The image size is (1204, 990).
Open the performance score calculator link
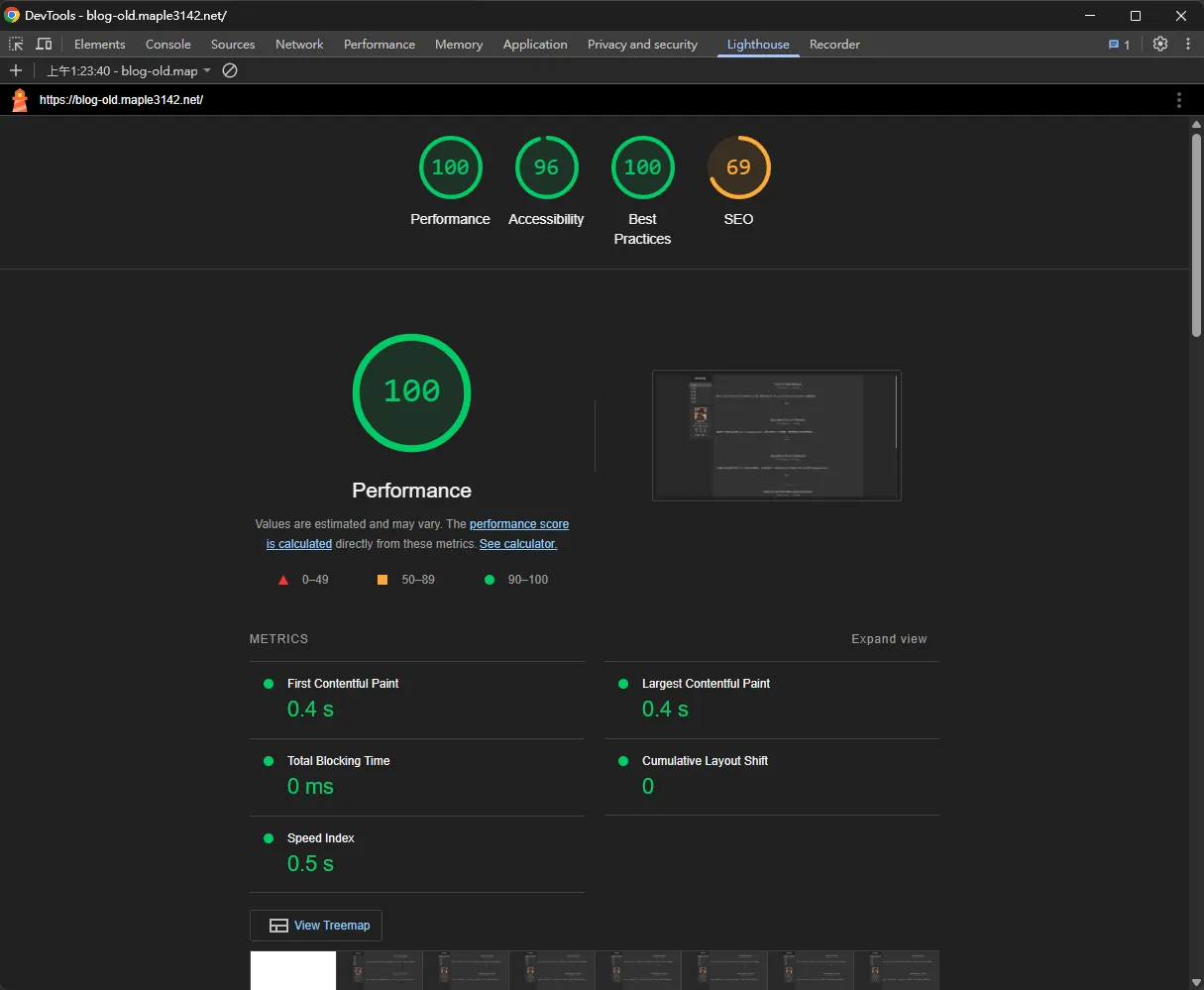[x=518, y=524]
